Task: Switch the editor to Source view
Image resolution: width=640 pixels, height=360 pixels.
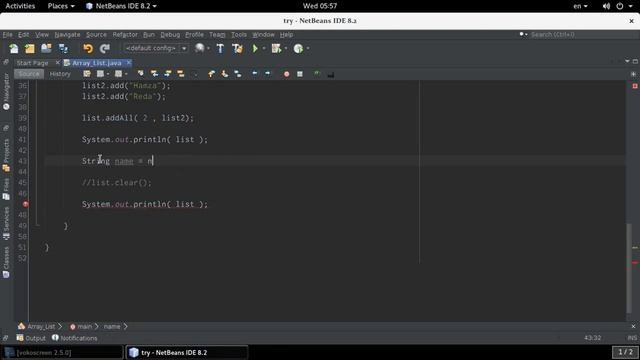Action: [x=29, y=74]
